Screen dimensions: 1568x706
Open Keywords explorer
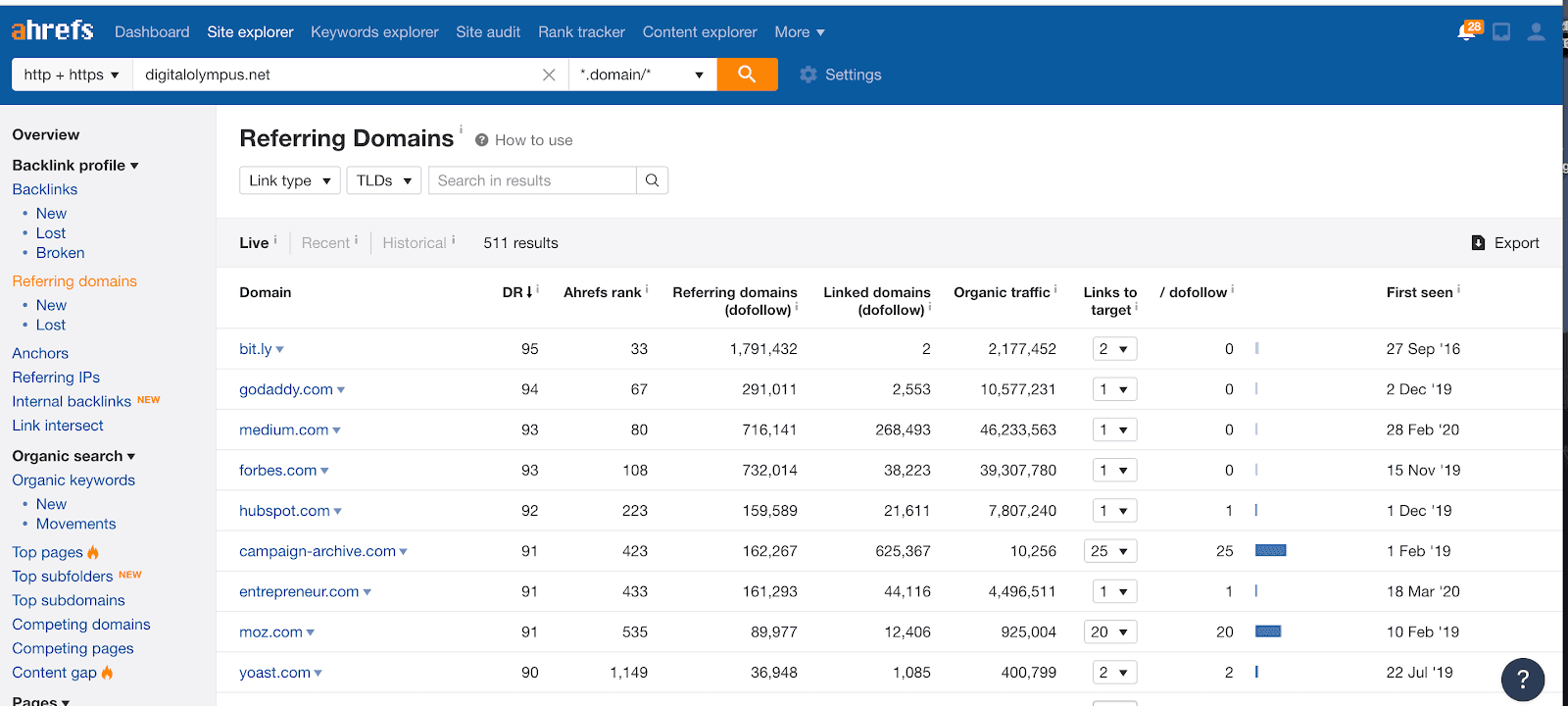click(x=374, y=32)
